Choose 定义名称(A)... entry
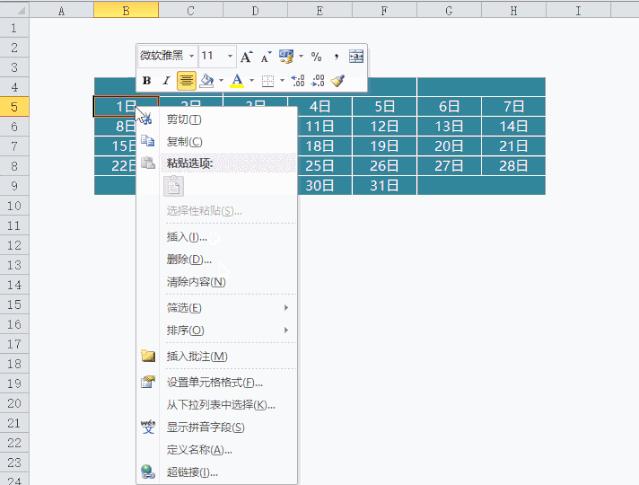Screen dimensions: 639x485 [216, 450]
